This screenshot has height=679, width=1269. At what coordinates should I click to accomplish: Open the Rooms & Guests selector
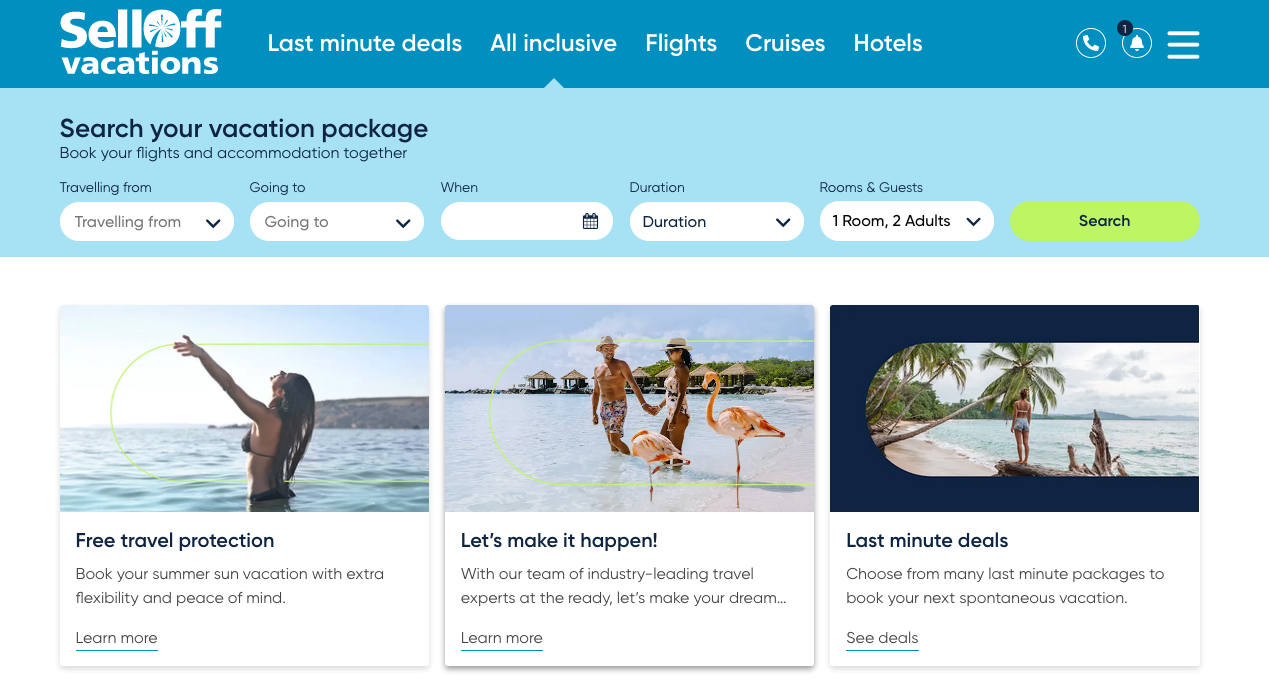pos(906,221)
